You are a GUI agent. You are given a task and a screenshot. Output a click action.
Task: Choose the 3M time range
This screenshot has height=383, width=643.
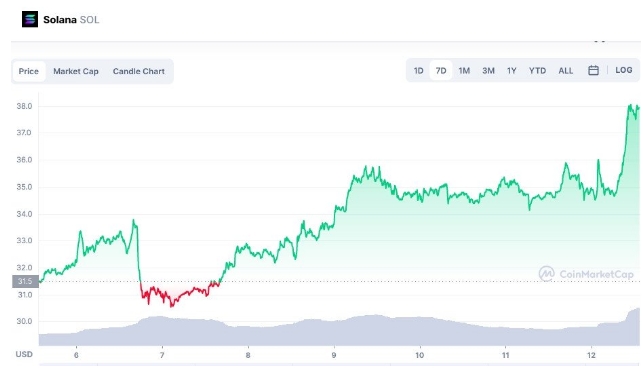[x=488, y=71]
